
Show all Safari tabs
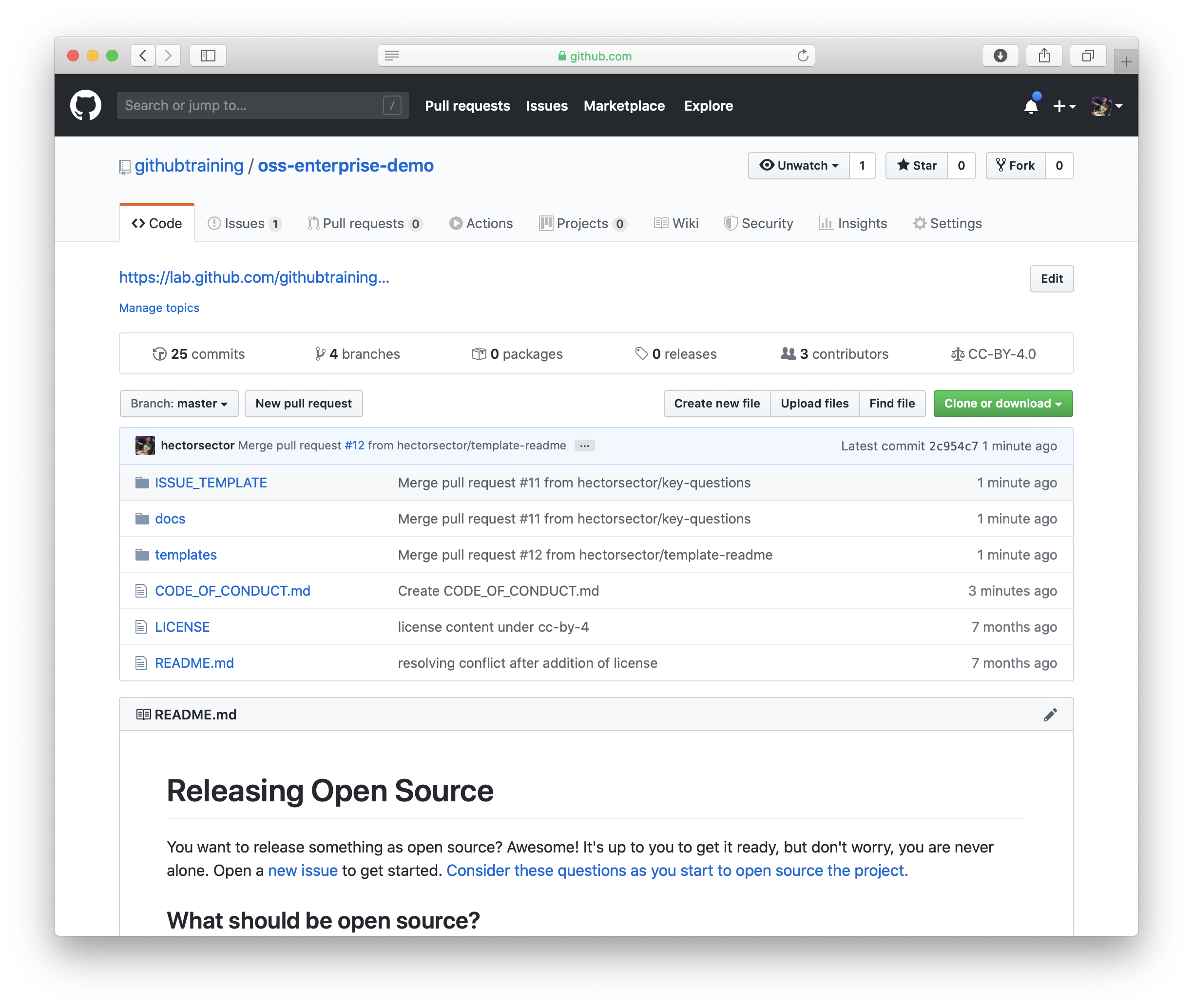coord(1088,56)
